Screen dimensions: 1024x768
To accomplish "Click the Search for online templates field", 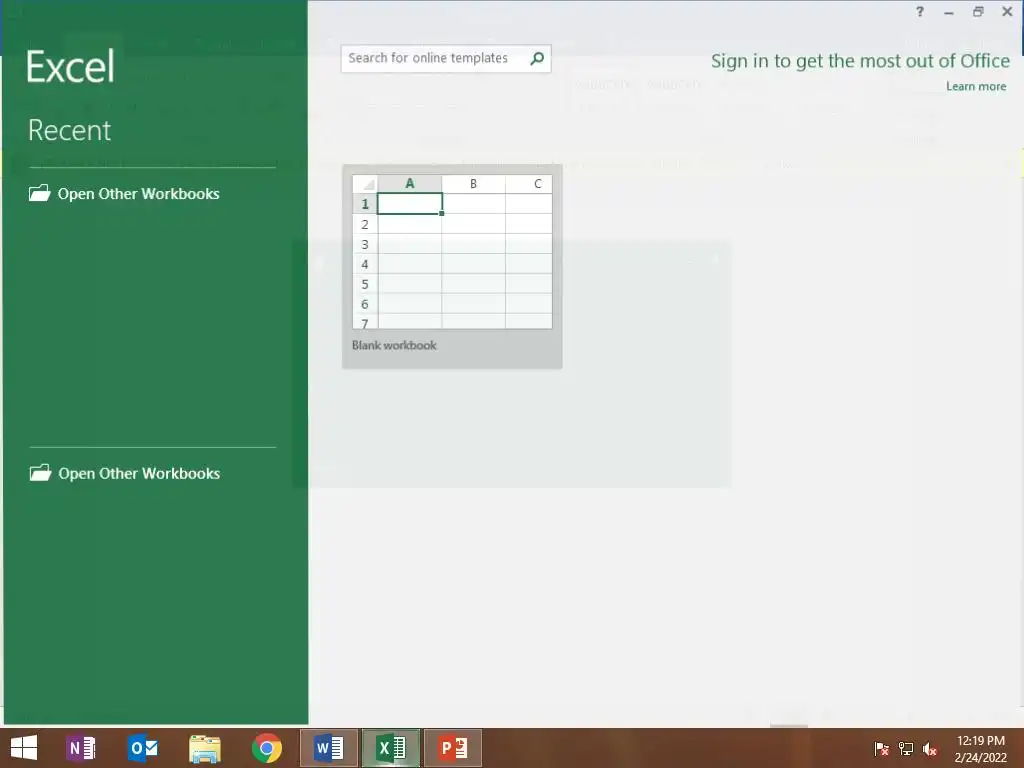I will (446, 59).
